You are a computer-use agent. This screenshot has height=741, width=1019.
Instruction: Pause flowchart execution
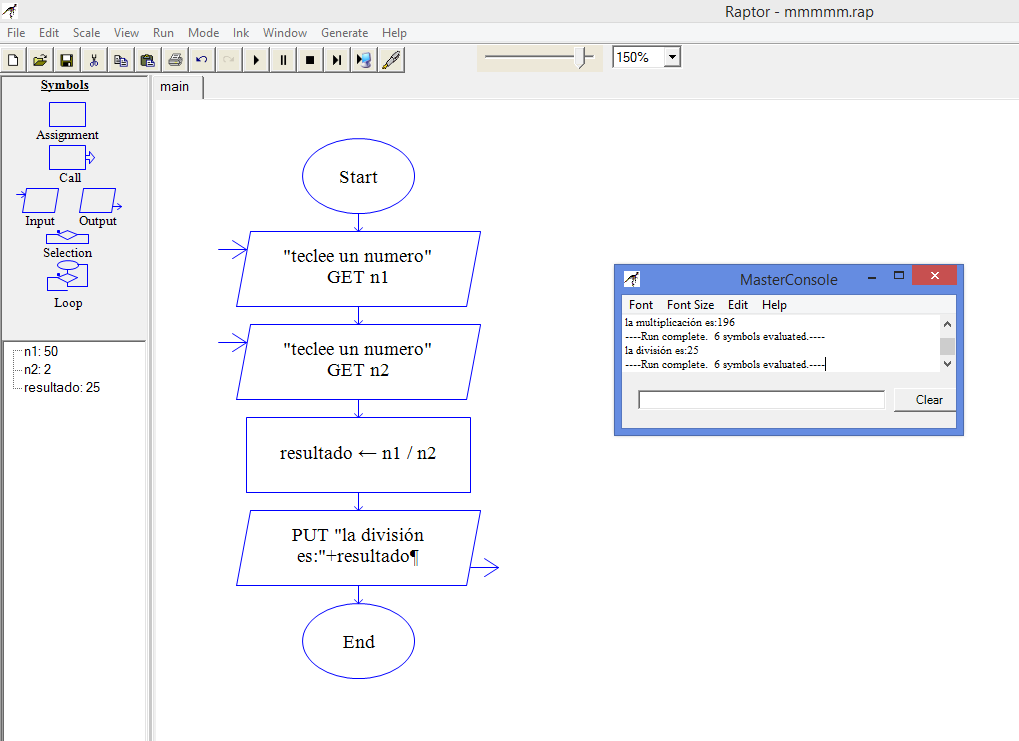tap(283, 59)
